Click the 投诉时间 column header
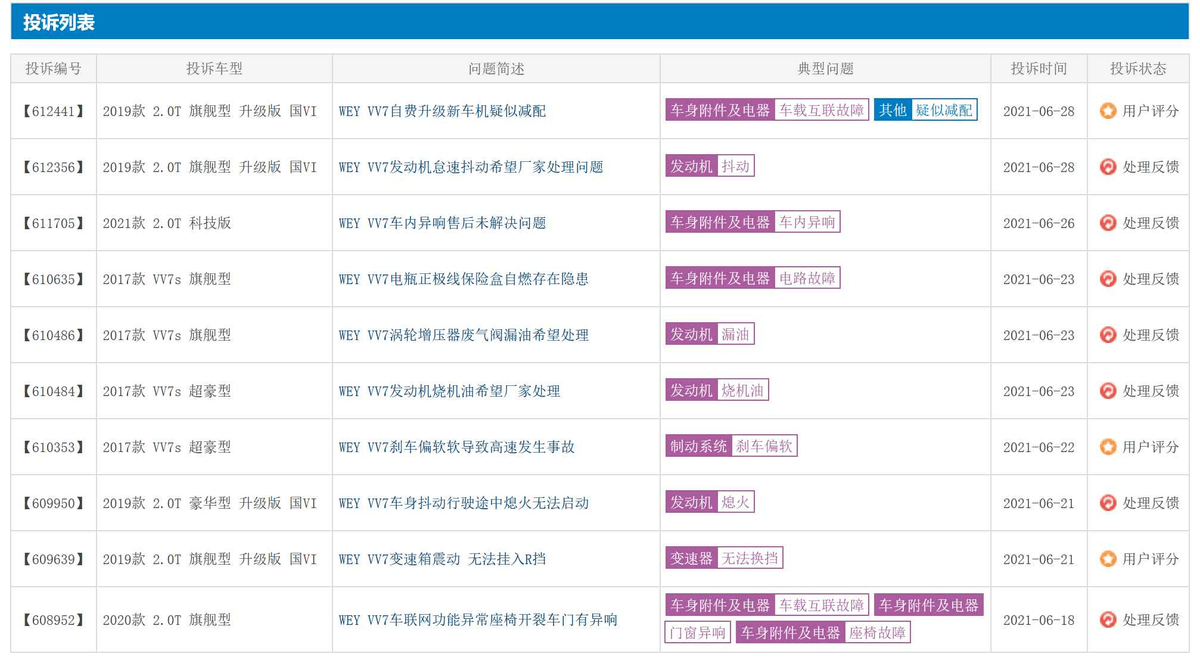 (x=1039, y=68)
